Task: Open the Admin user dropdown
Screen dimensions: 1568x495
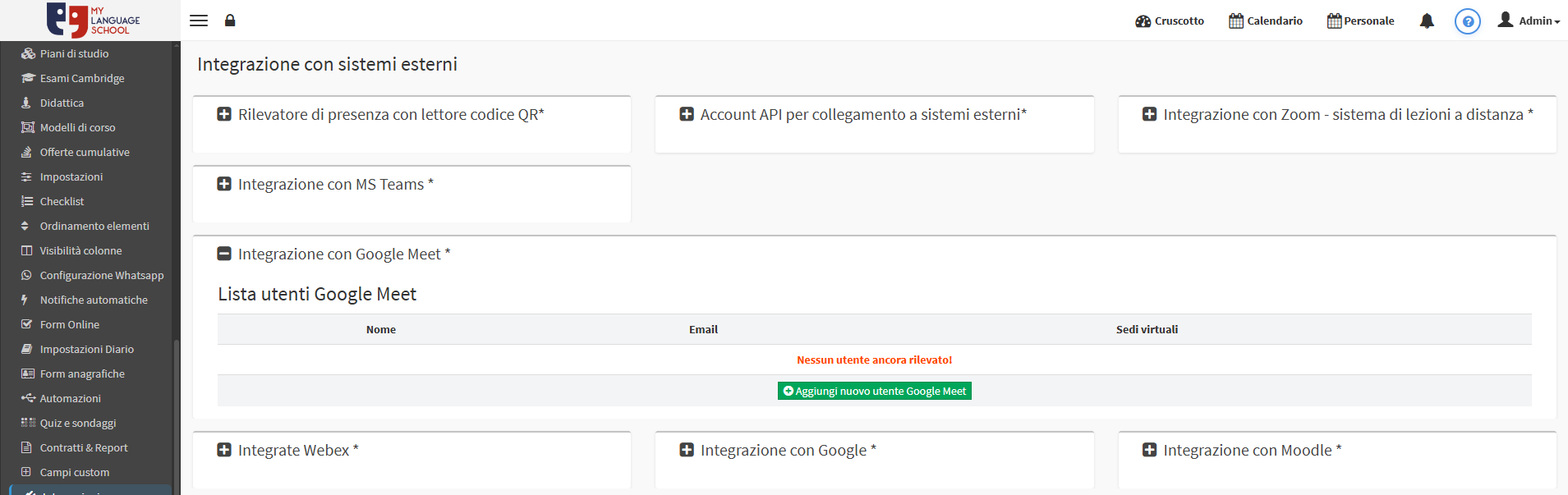Action: pyautogui.click(x=1529, y=21)
